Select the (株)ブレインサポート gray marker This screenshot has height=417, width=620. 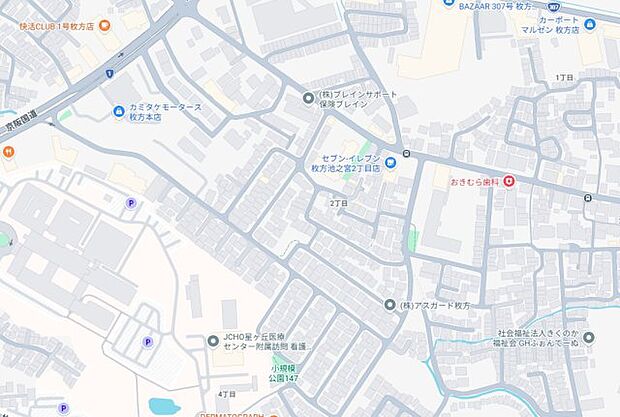click(x=308, y=98)
